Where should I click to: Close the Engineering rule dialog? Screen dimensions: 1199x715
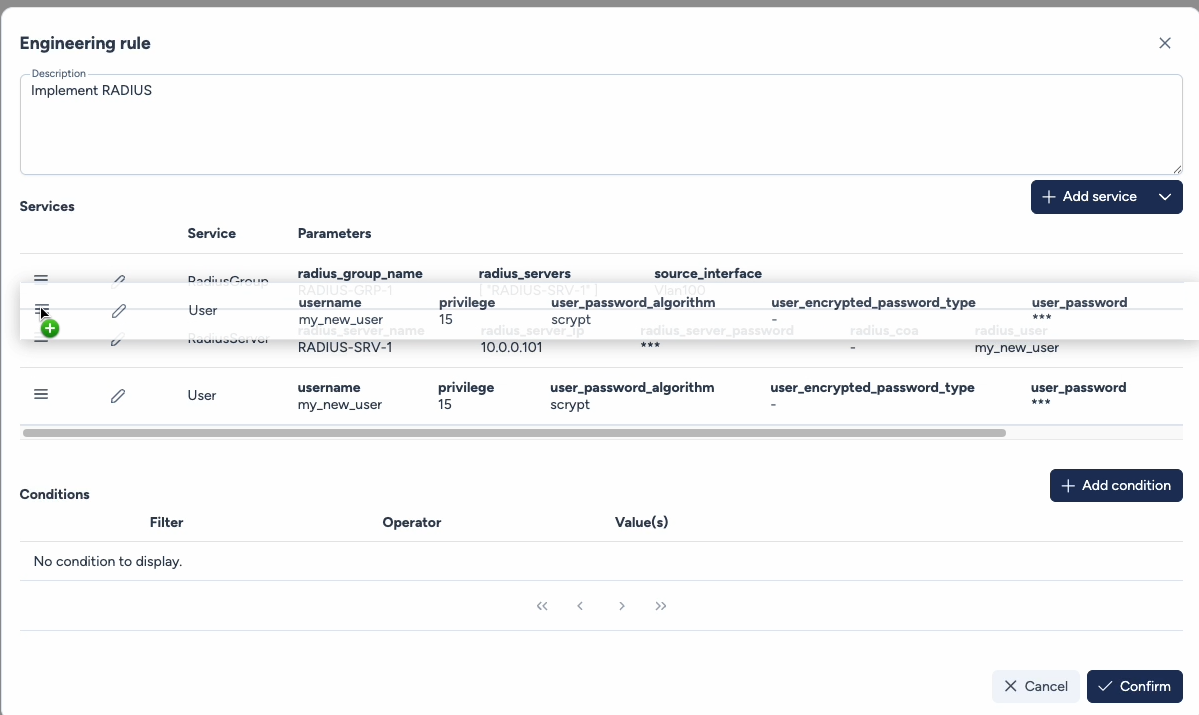click(x=1164, y=43)
